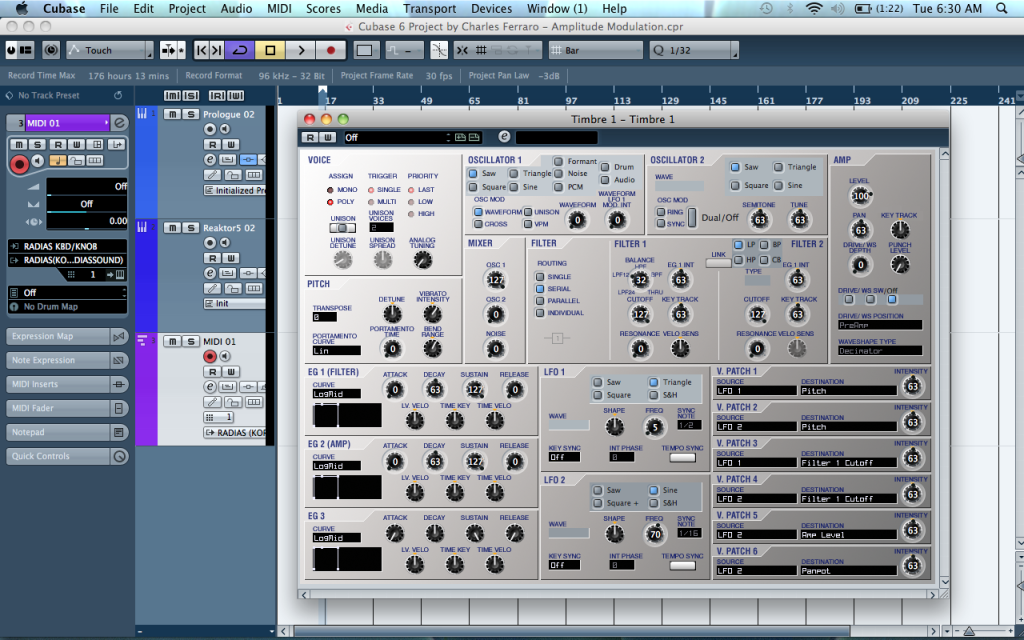Open the edit 'e' button in Timbre window
This screenshot has height=640, width=1024.
click(x=504, y=136)
